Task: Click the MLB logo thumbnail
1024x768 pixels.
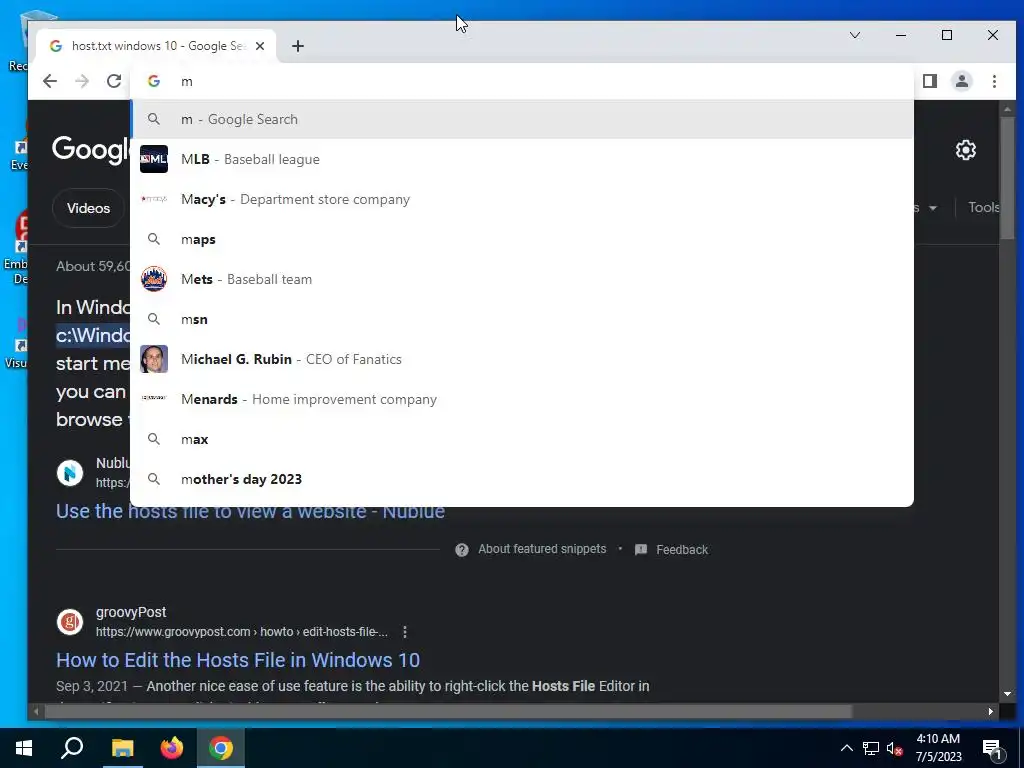Action: [154, 159]
